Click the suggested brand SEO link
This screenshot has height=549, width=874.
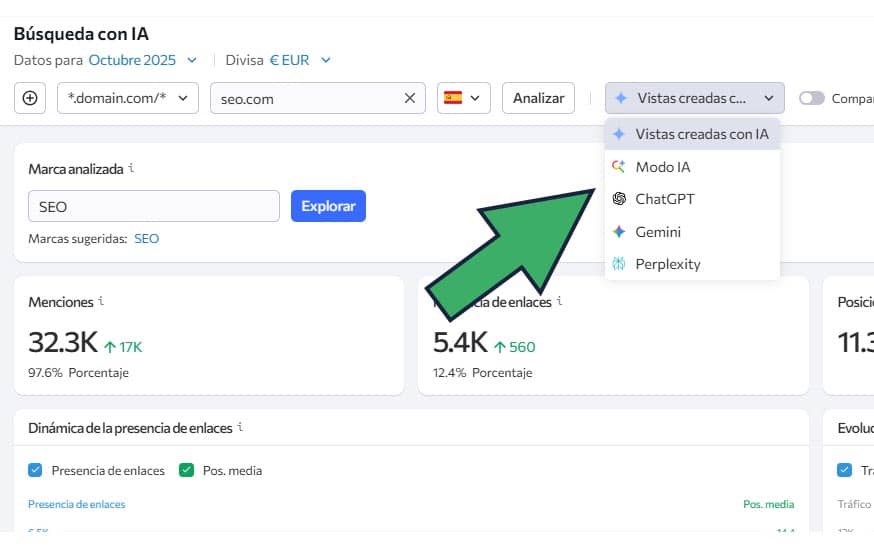point(147,239)
